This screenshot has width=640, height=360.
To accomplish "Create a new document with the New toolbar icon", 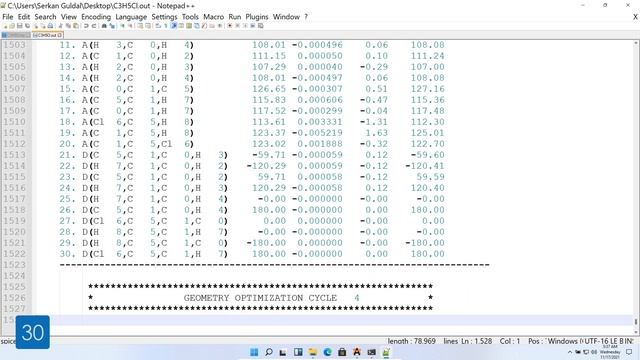I will point(5,26).
